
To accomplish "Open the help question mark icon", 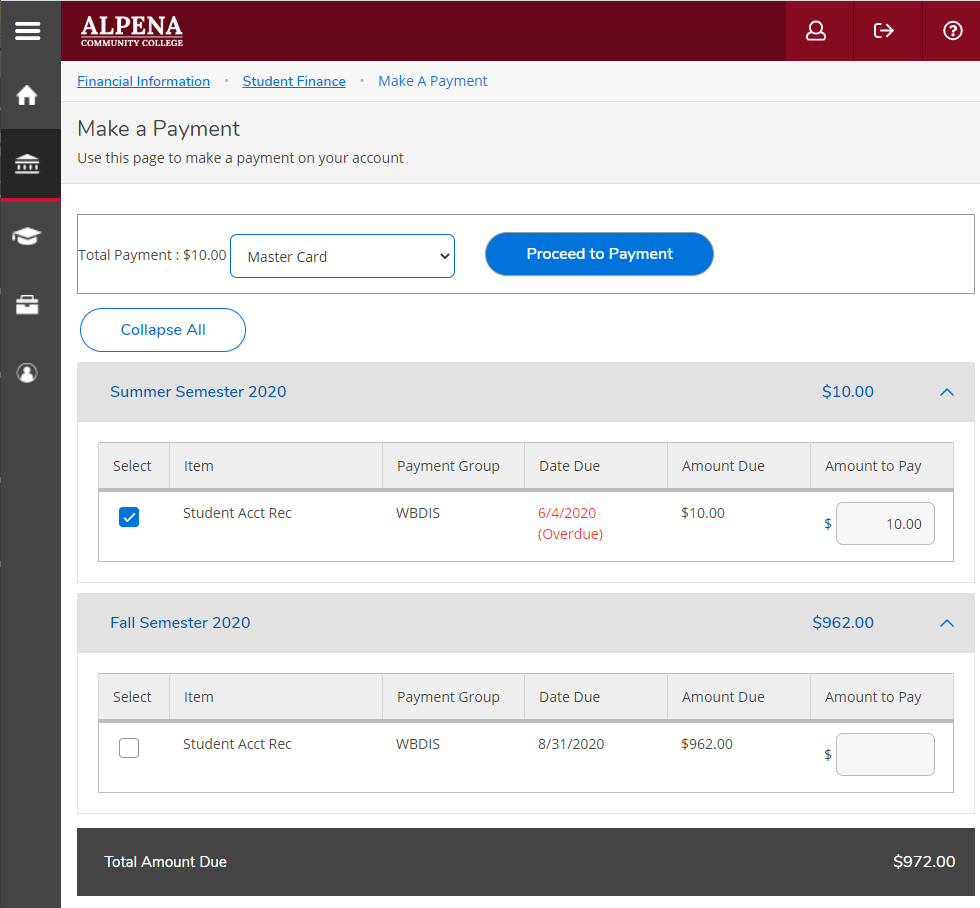I will pos(952,31).
